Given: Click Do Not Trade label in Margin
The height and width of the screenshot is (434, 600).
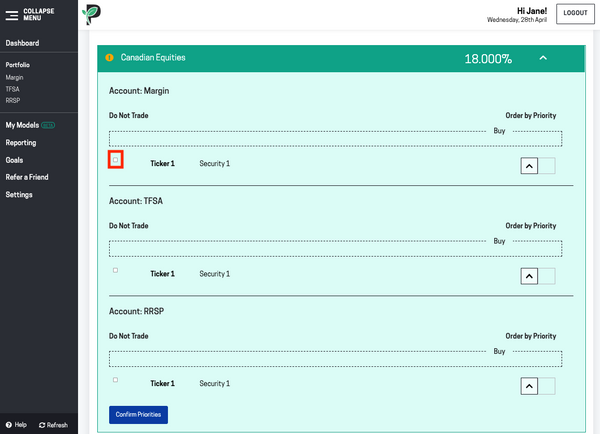Looking at the screenshot, I should tap(129, 116).
